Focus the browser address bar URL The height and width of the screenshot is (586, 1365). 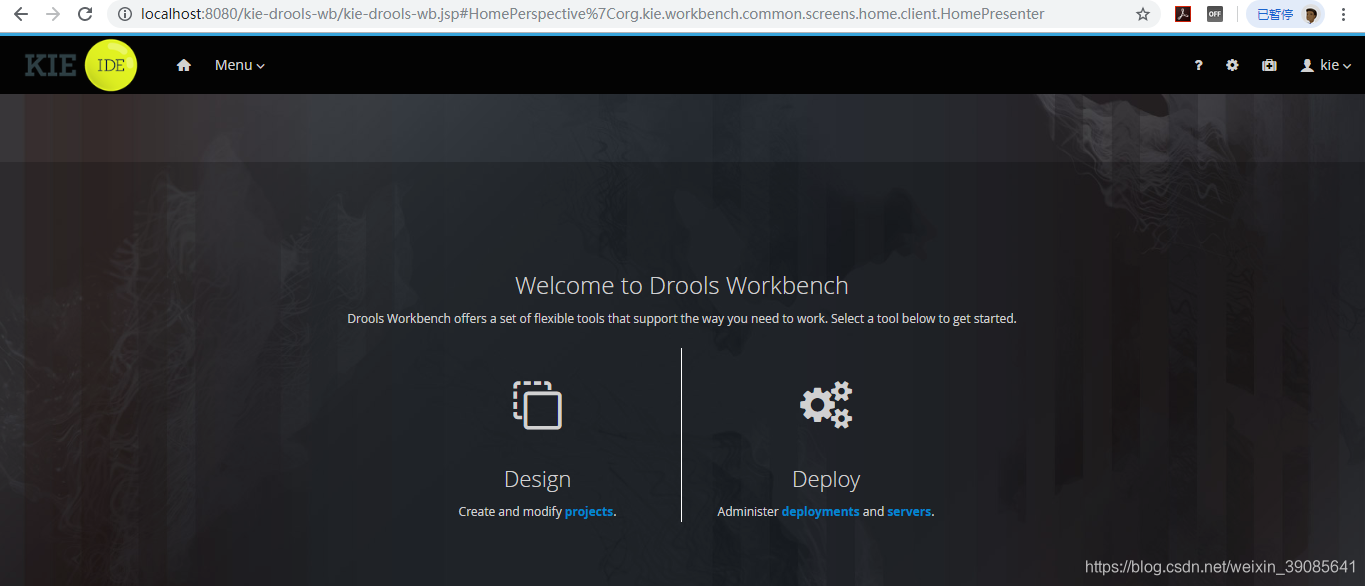pyautogui.click(x=593, y=14)
